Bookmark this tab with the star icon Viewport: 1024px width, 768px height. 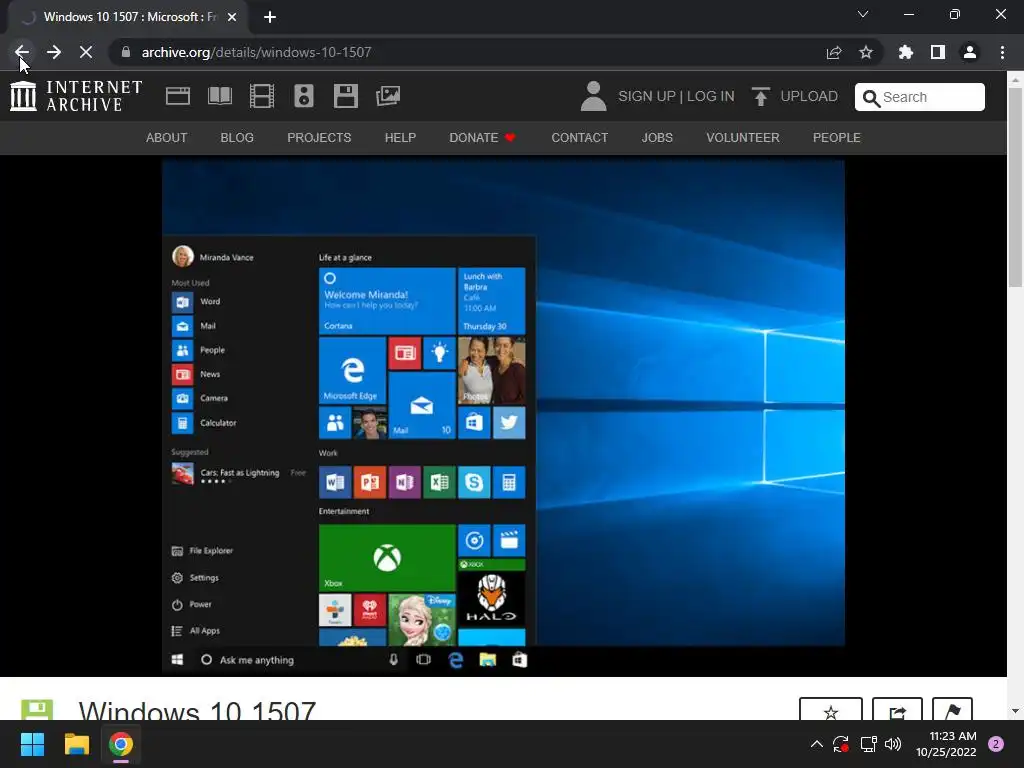click(866, 52)
